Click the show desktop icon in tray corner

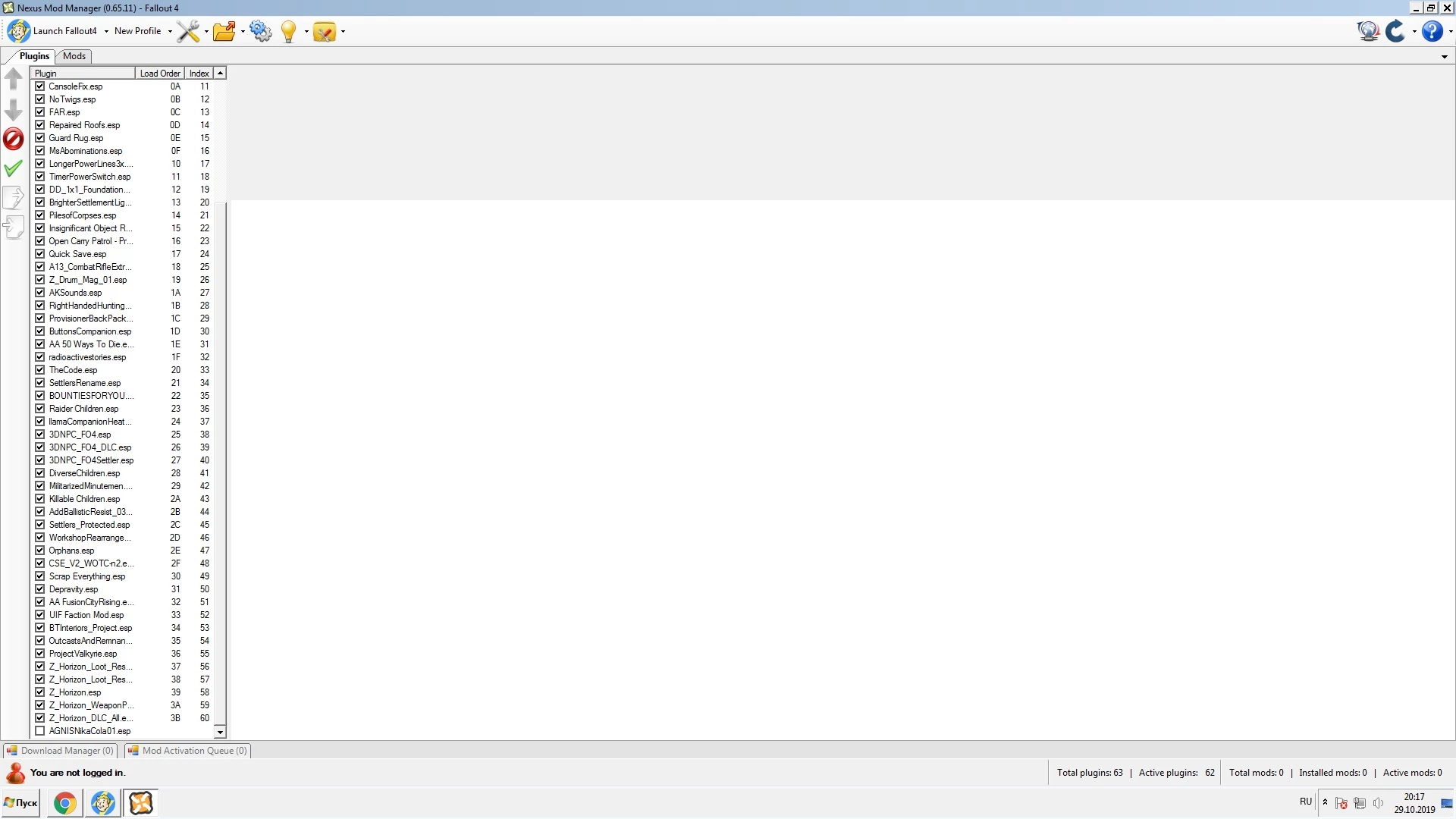1447,803
